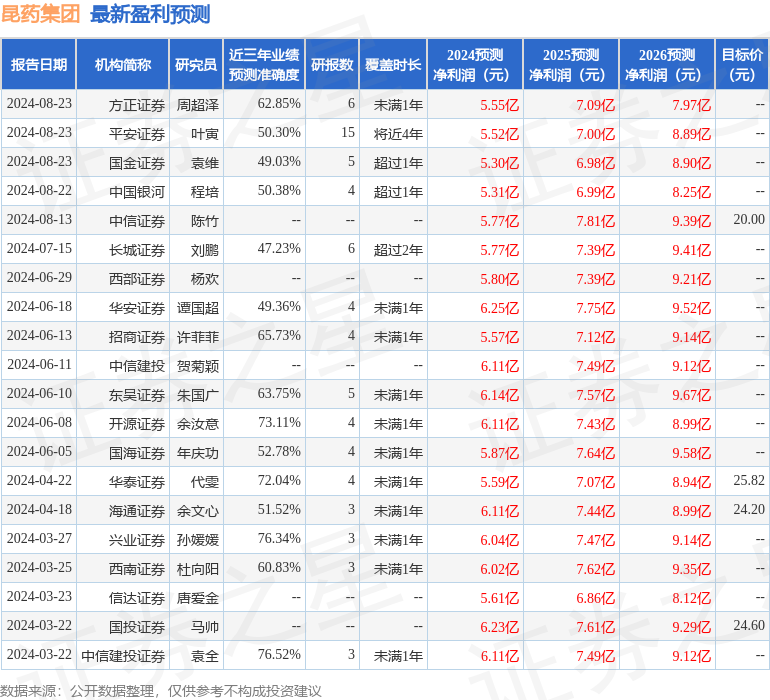
Task: Click 2025 profit forecast 7.81亿
Action: (x=596, y=221)
